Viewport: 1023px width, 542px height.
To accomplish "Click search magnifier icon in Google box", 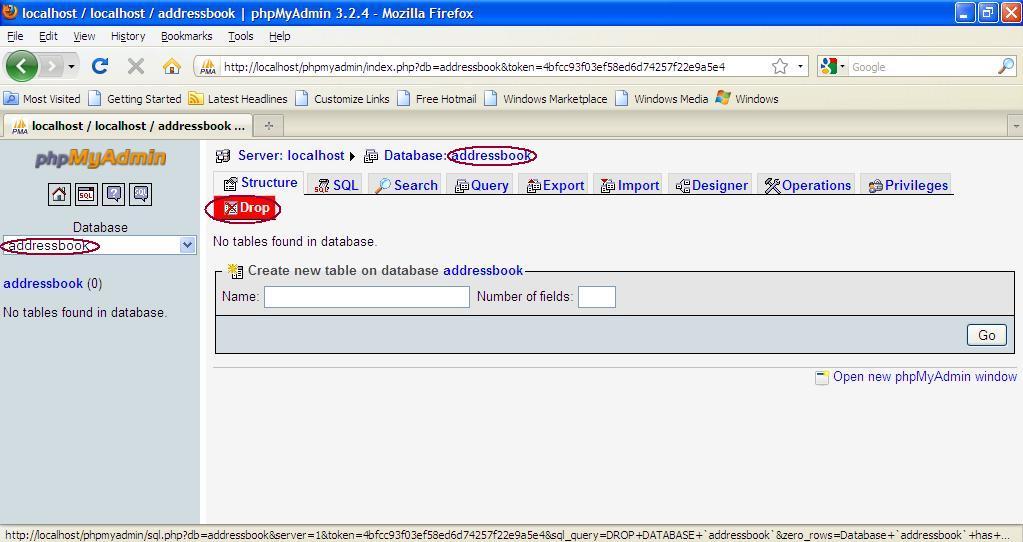I will tap(1006, 66).
